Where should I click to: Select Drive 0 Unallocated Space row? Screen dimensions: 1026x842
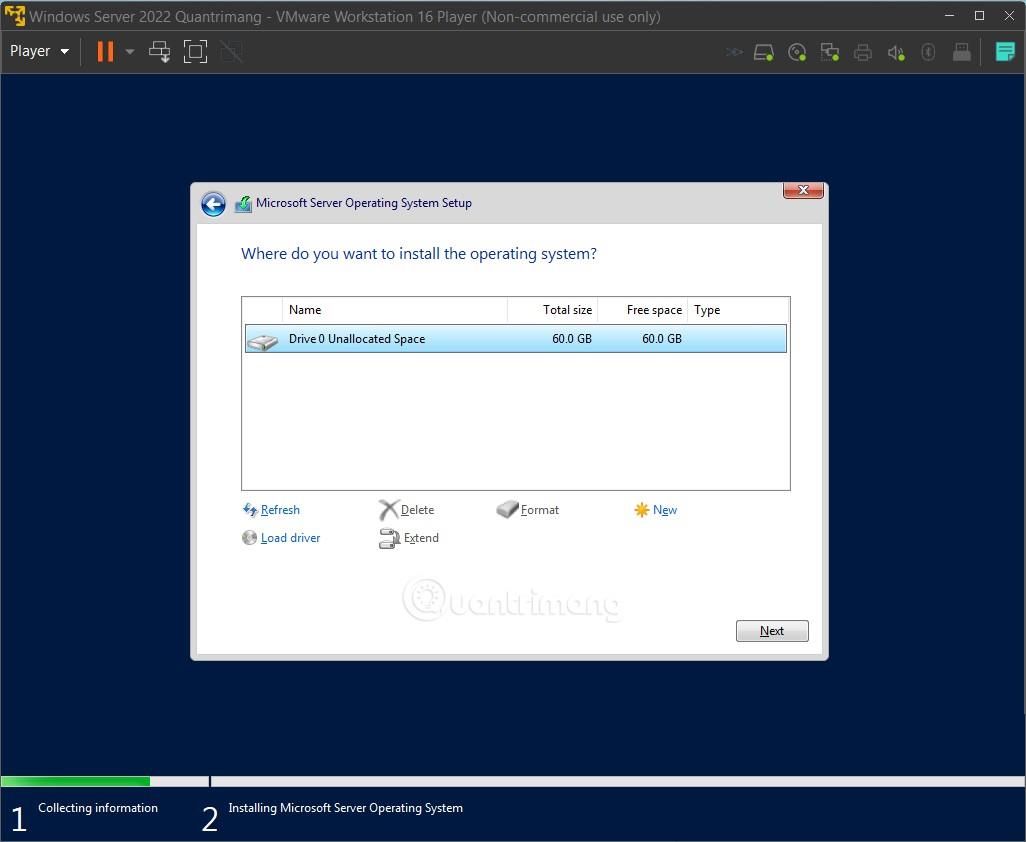point(516,338)
